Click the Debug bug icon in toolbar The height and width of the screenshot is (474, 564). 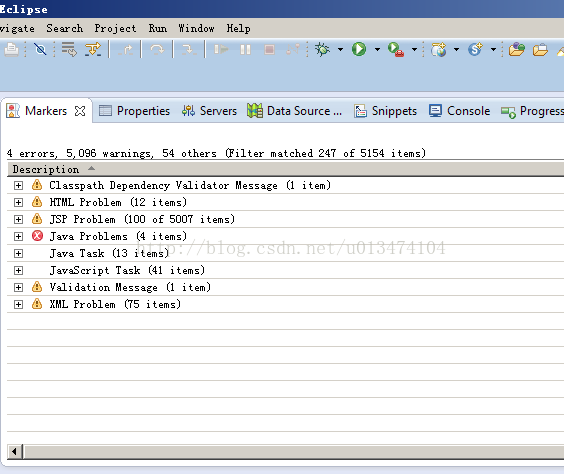coord(322,49)
